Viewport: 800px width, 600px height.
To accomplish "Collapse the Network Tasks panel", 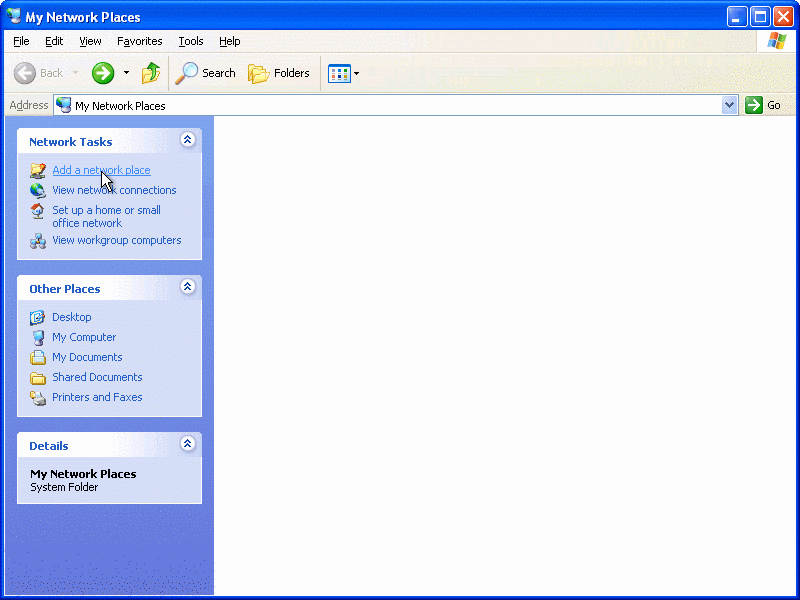I will tap(187, 141).
